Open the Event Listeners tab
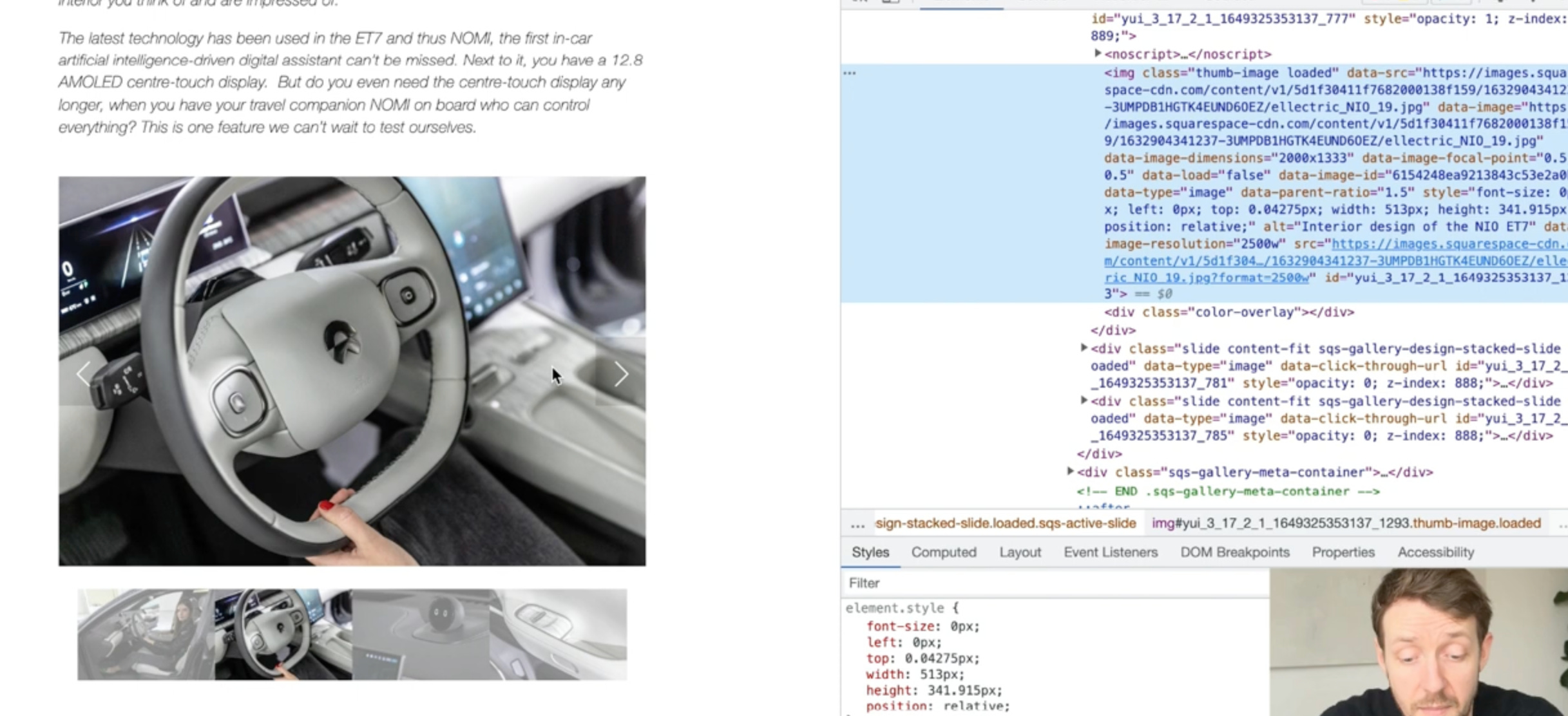 pyautogui.click(x=1110, y=552)
